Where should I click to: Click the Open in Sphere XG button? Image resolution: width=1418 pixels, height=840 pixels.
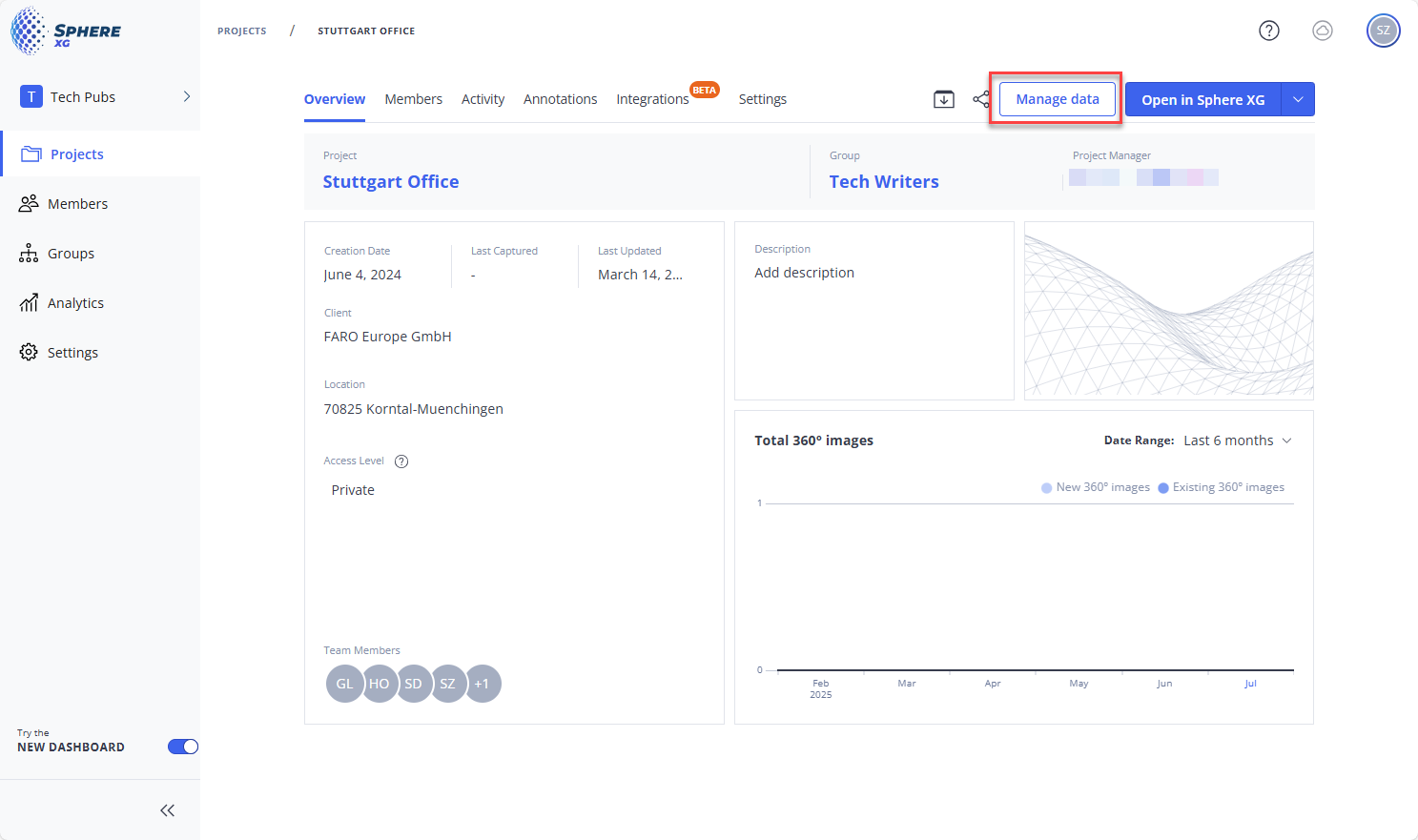[x=1202, y=99]
